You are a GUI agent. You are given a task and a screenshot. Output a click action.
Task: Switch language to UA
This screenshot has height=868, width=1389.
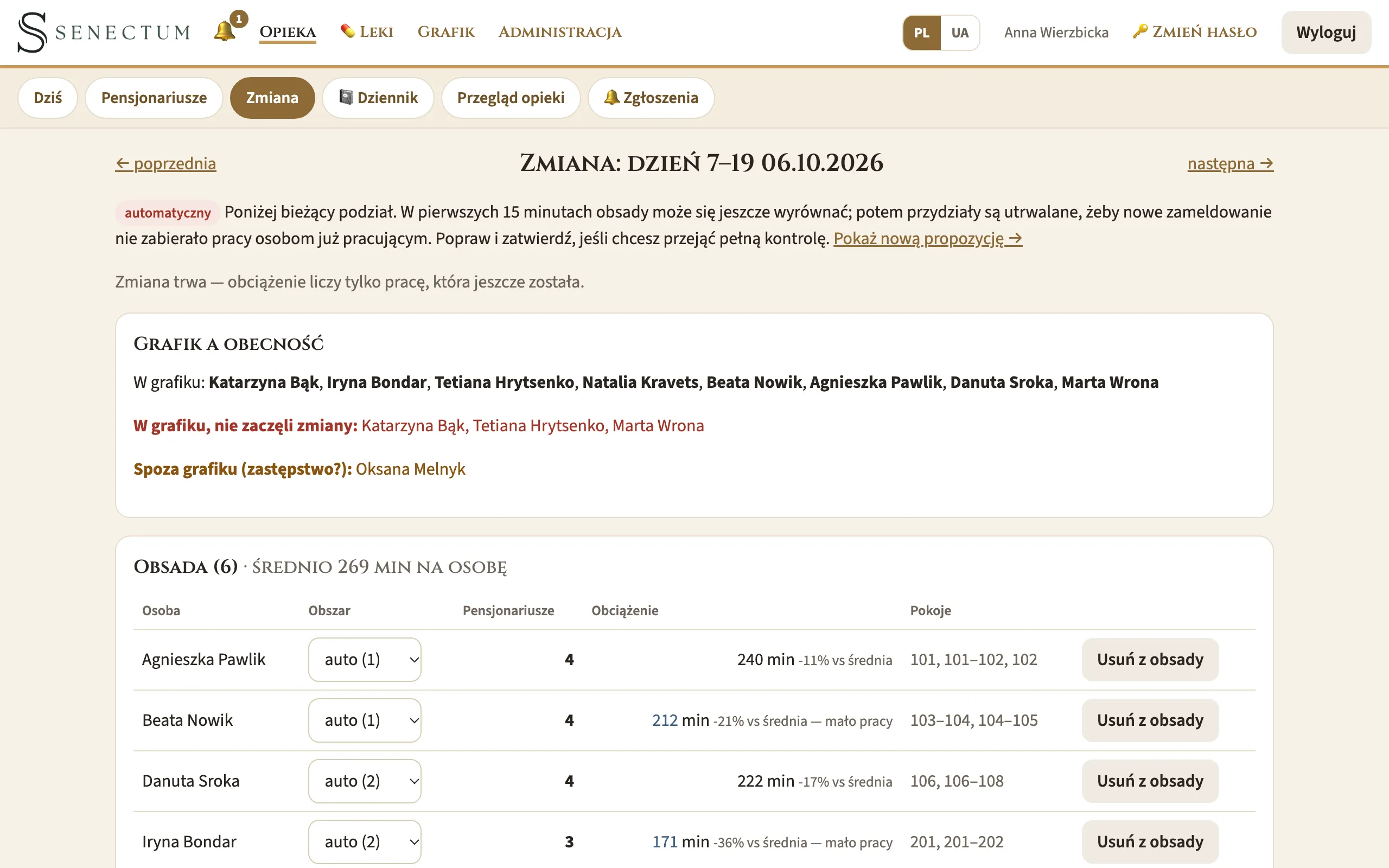pyautogui.click(x=960, y=33)
